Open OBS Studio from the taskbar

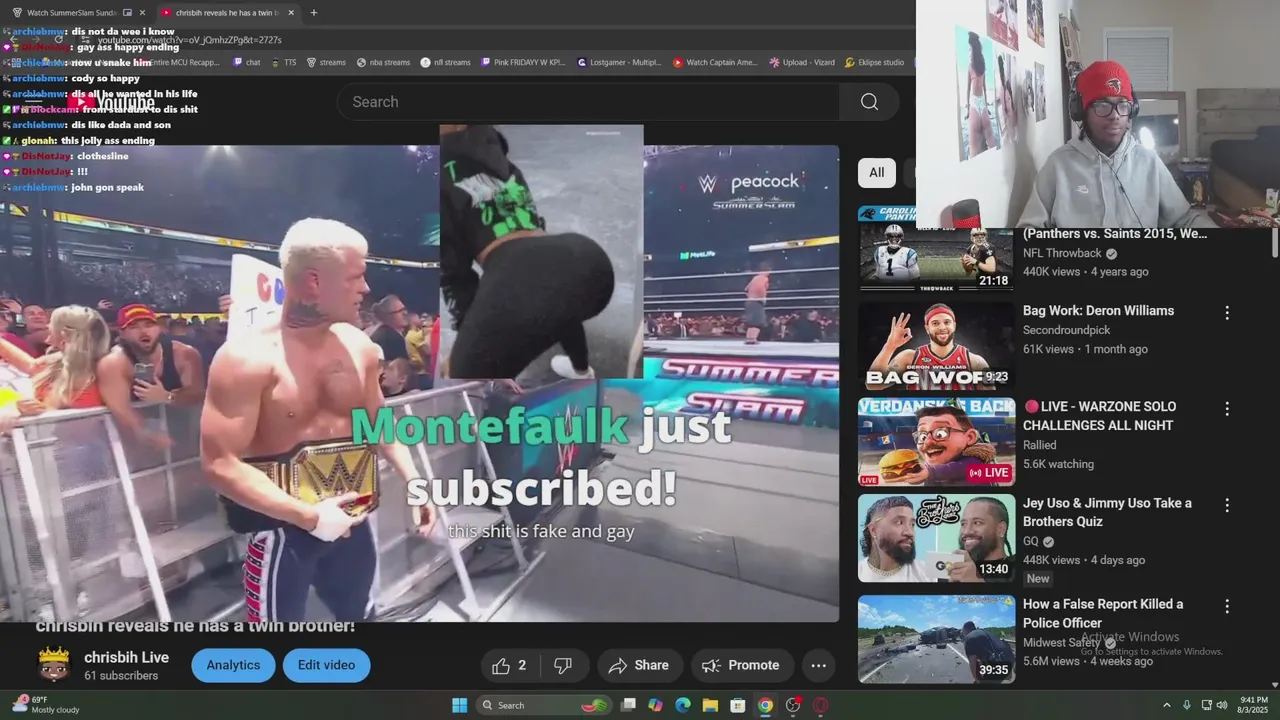tap(793, 705)
